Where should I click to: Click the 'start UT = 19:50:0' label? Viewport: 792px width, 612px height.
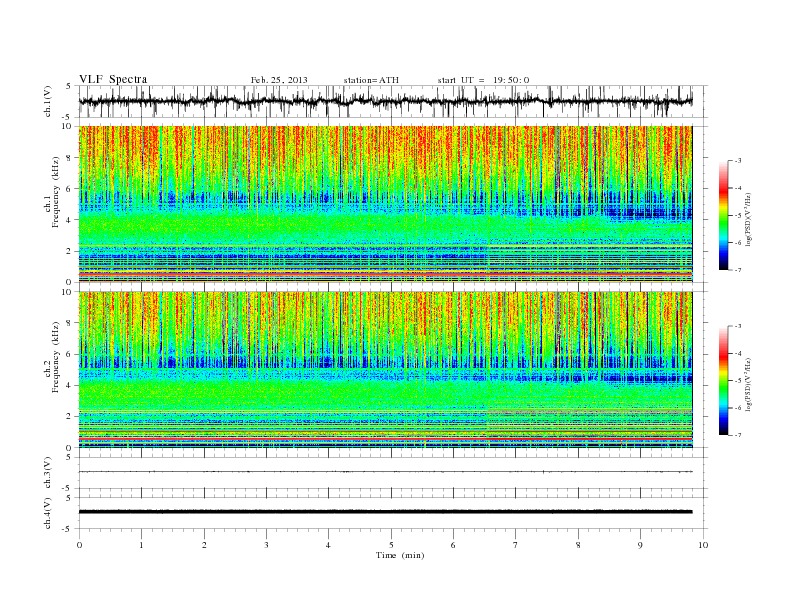coord(483,80)
